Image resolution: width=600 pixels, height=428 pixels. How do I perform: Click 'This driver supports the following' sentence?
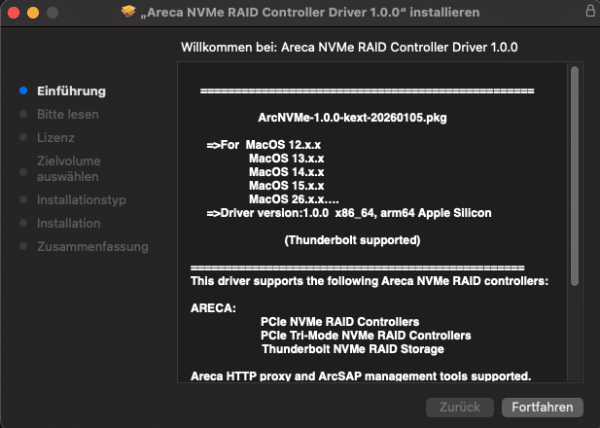[x=369, y=281]
